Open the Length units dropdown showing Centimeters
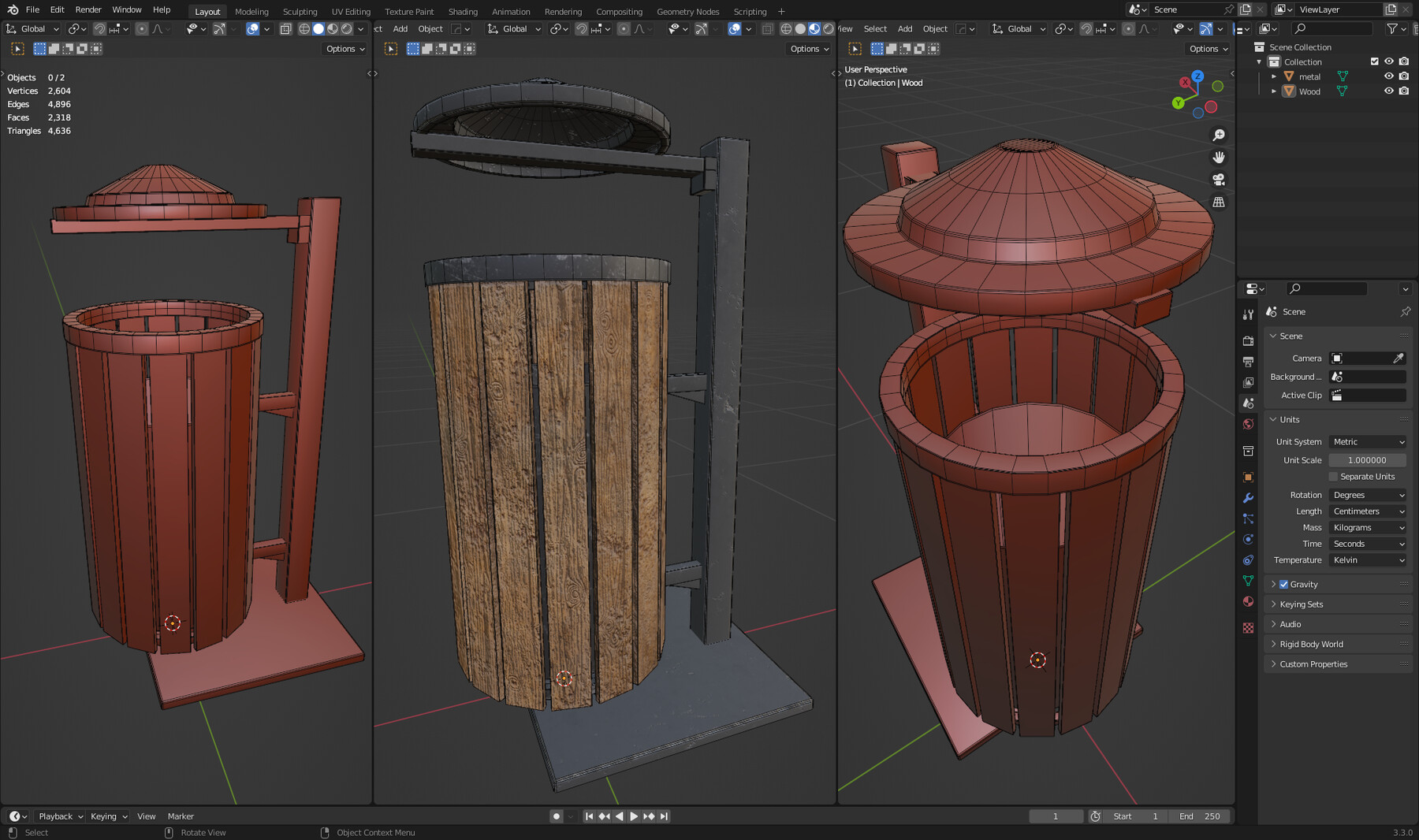This screenshot has width=1419, height=840. pyautogui.click(x=1367, y=511)
